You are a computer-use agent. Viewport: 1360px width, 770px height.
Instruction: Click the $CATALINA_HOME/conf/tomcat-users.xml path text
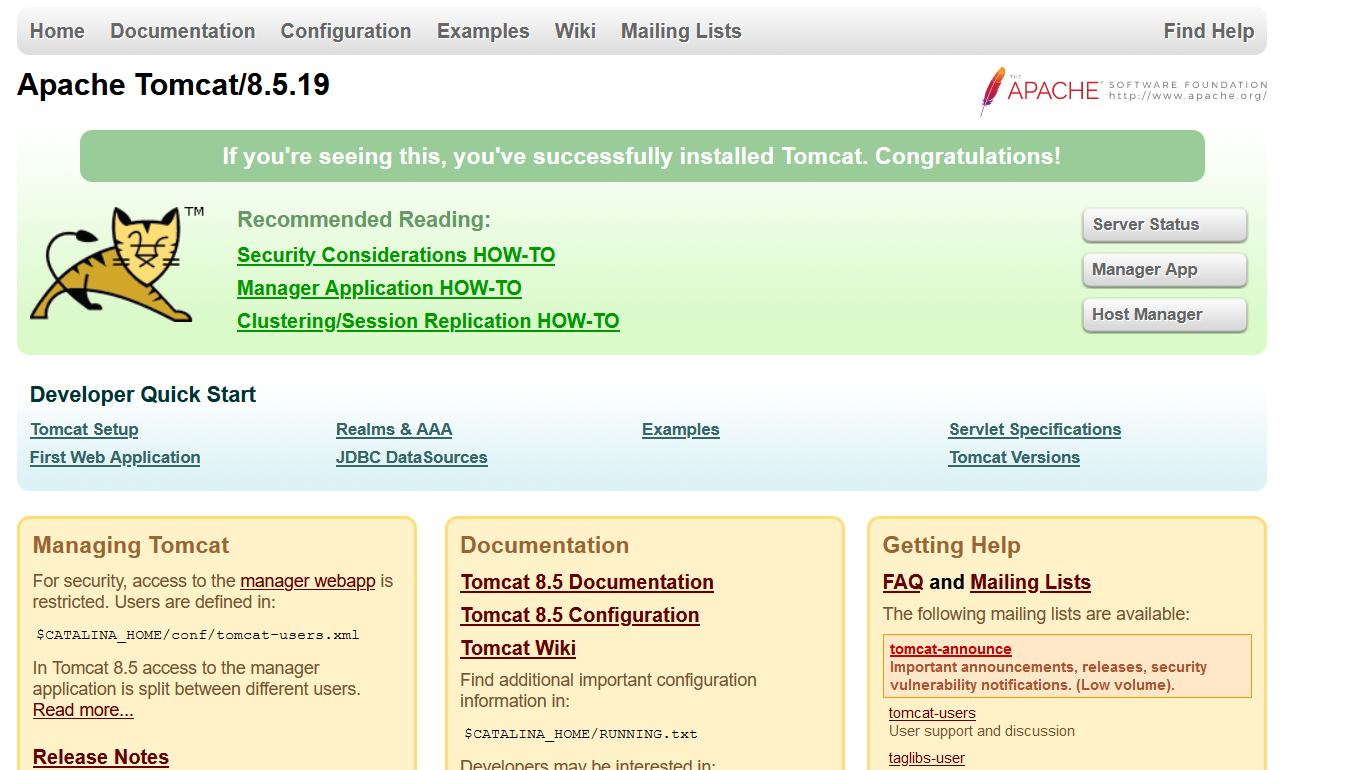198,635
